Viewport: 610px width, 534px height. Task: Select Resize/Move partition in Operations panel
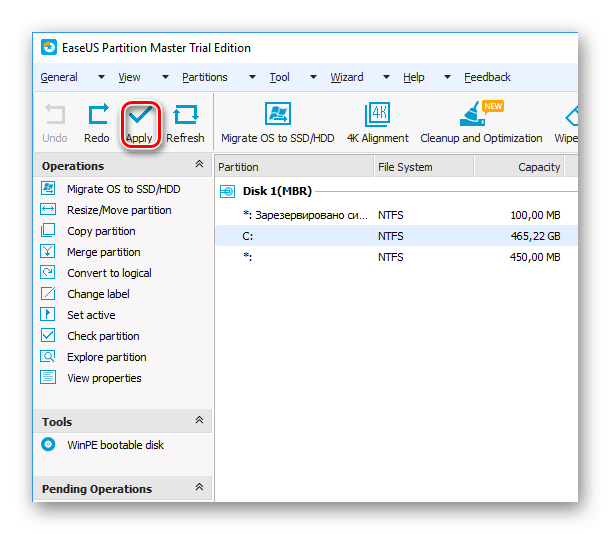tap(118, 210)
